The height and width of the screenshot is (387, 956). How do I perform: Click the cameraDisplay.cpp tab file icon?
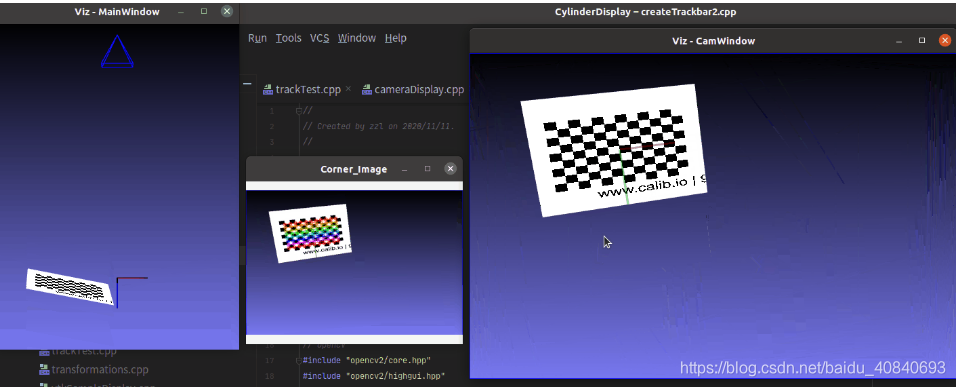[x=366, y=90]
